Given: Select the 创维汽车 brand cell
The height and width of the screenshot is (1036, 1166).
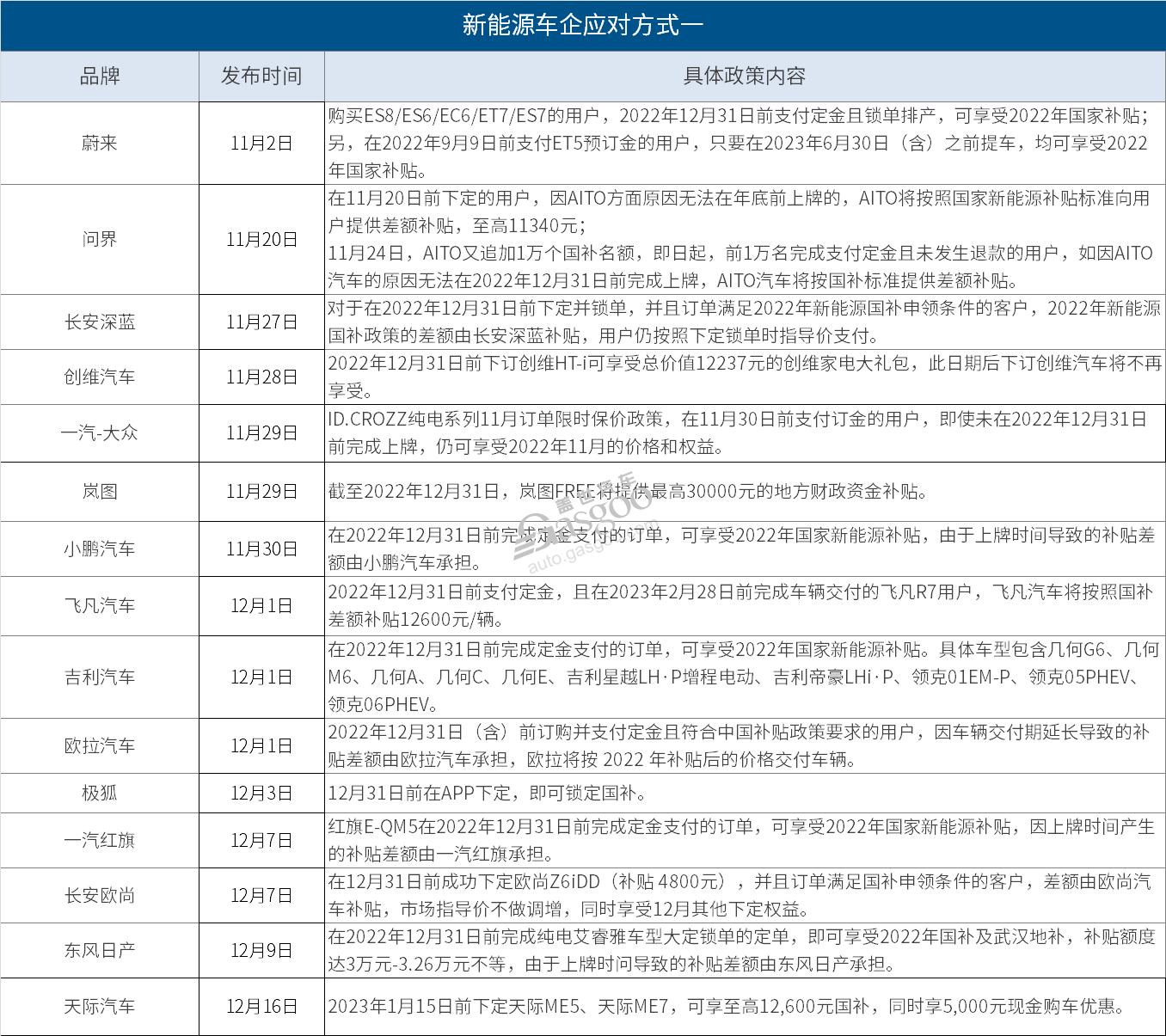Looking at the screenshot, I should click(x=99, y=377).
